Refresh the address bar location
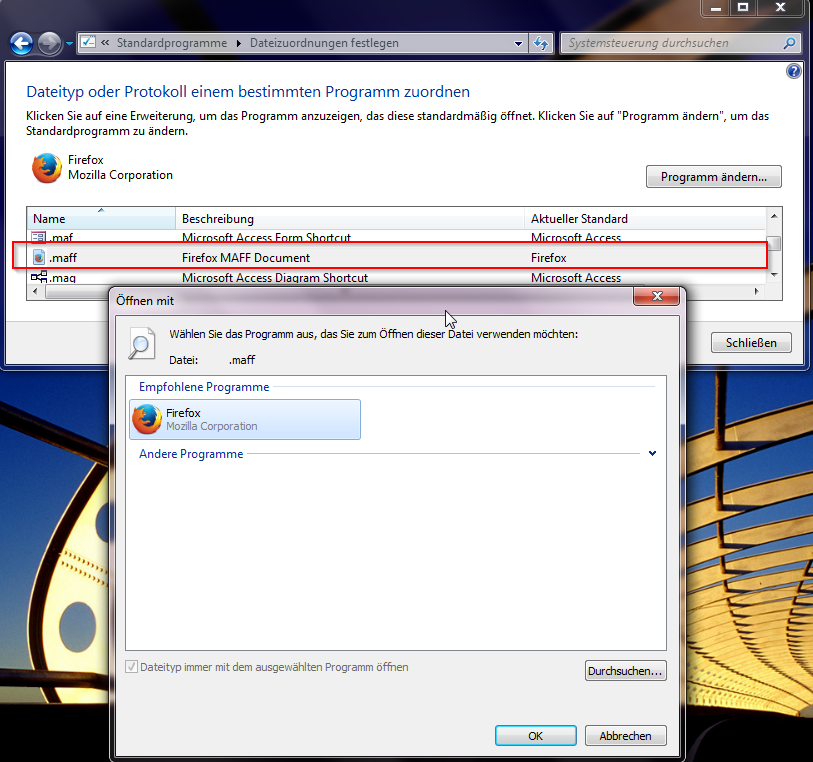The height and width of the screenshot is (762, 813). pos(541,43)
